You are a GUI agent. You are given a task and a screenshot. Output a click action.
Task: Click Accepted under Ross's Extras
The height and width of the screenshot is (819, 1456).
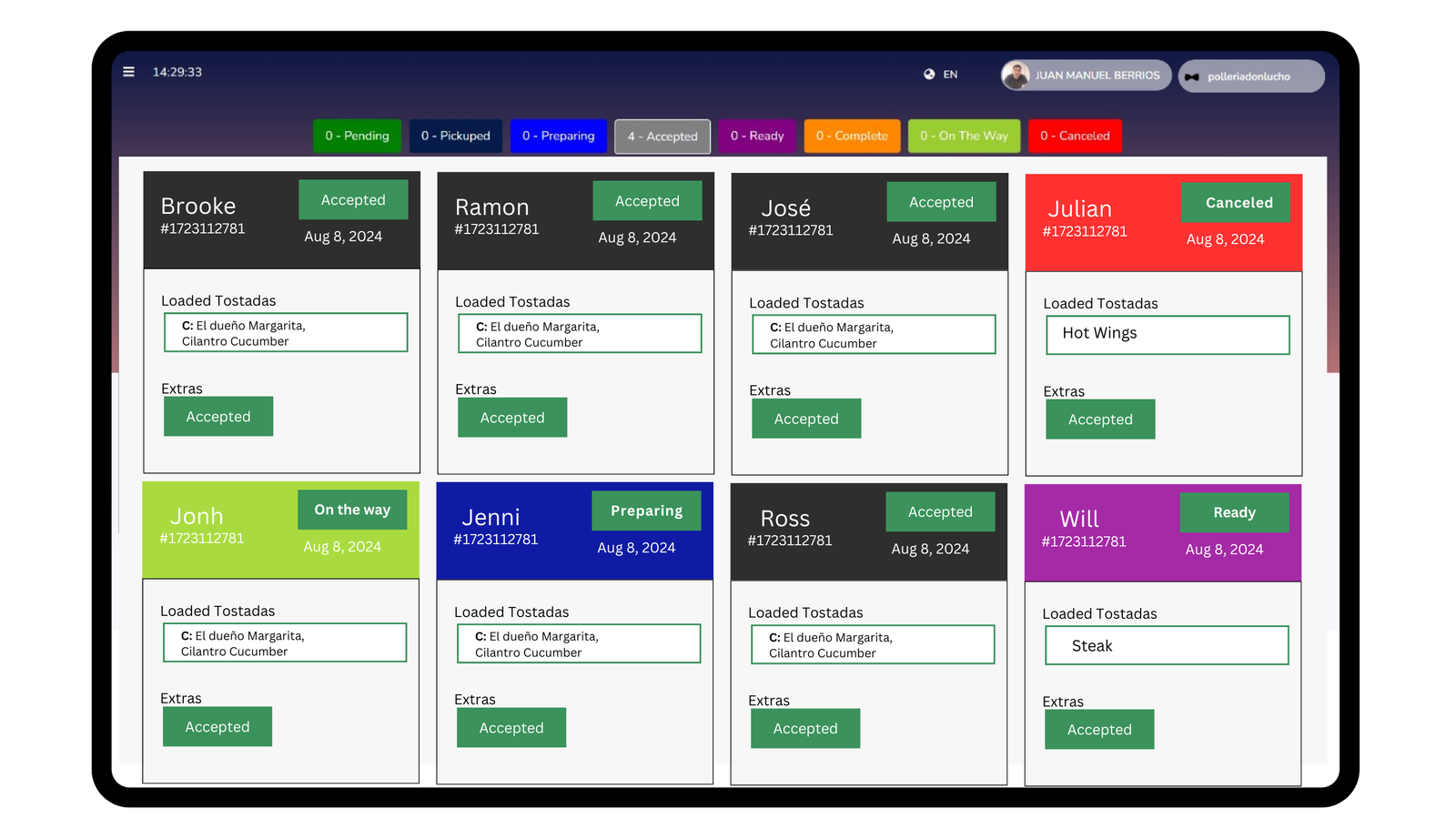[805, 729]
